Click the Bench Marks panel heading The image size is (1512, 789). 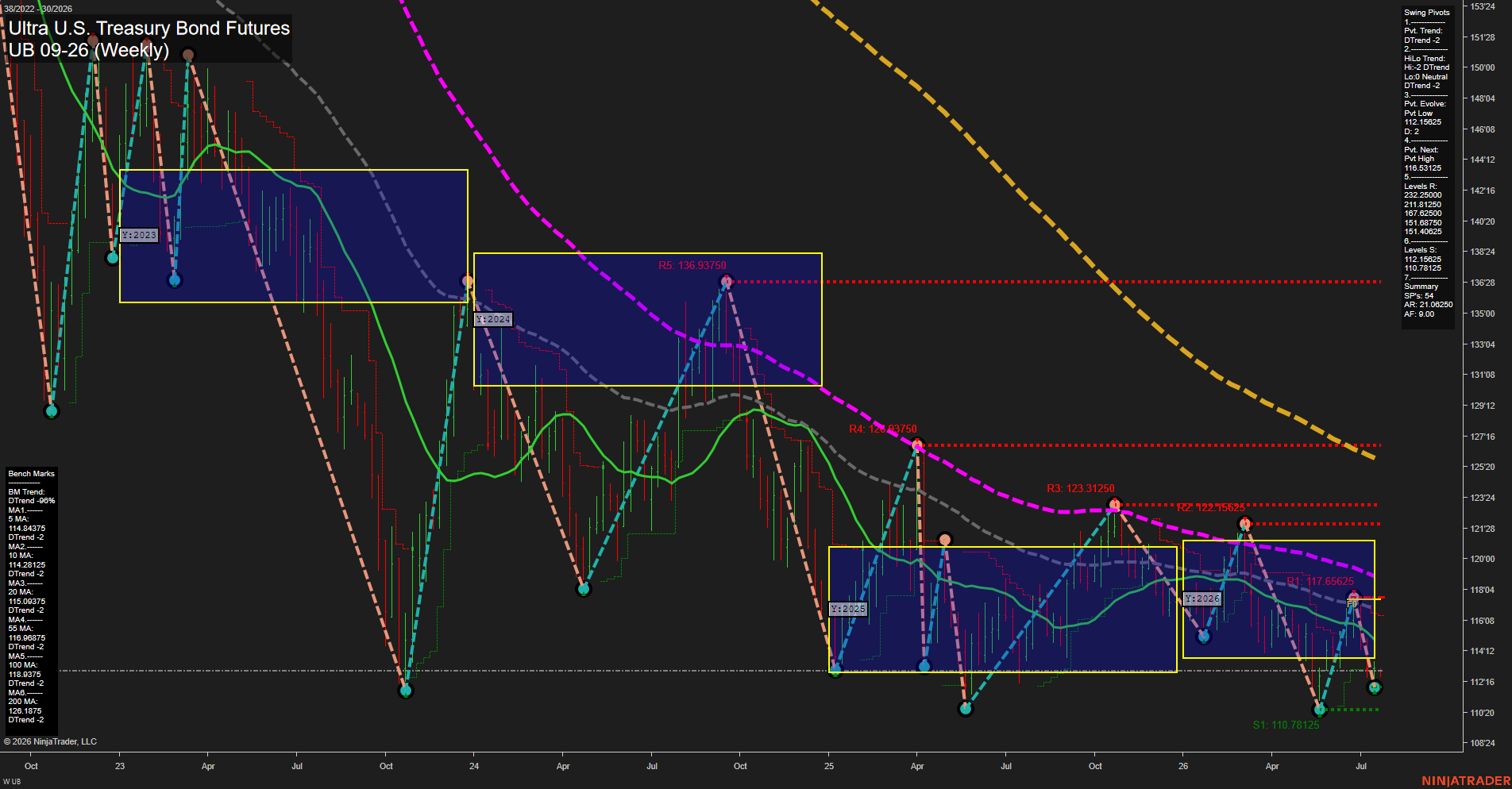tap(31, 474)
